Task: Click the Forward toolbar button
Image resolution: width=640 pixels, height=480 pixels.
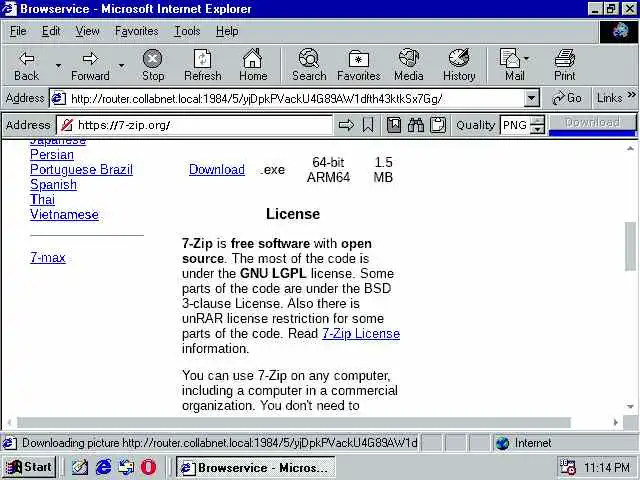Action: pos(90,66)
